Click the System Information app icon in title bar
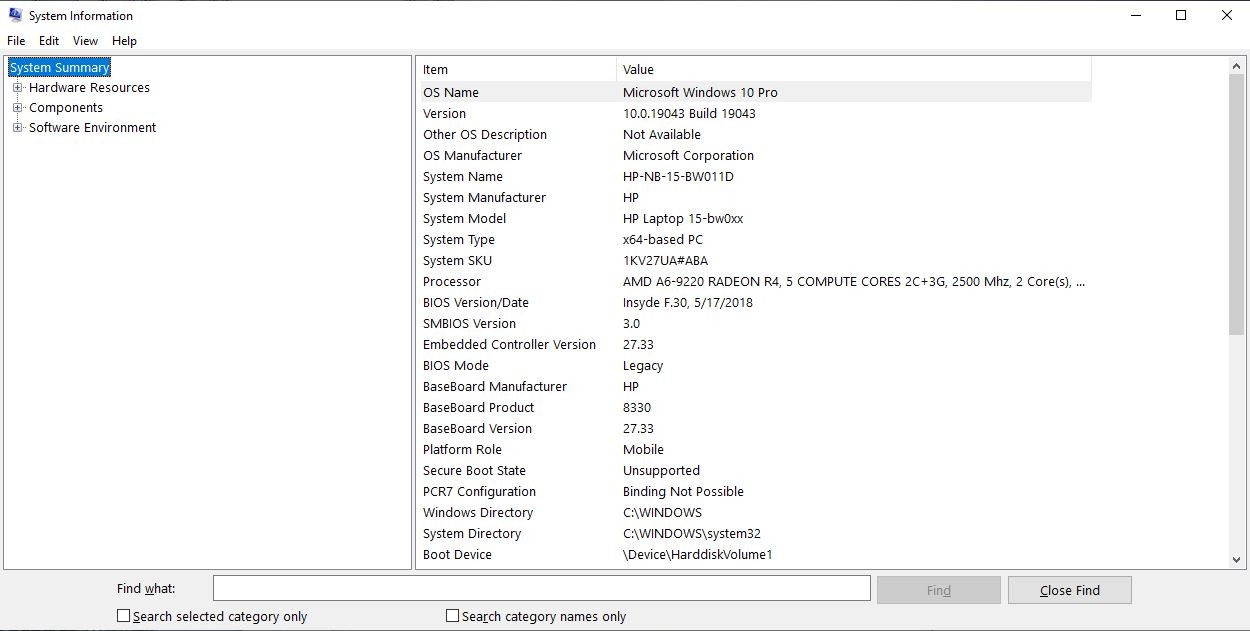The image size is (1250, 631). click(x=15, y=16)
